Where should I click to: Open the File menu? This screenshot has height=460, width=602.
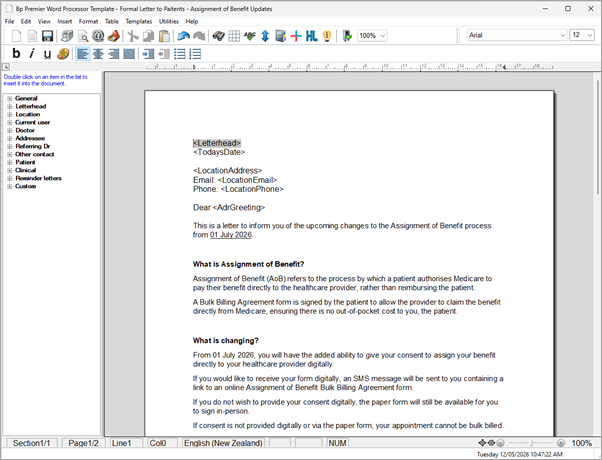pyautogui.click(x=9, y=22)
